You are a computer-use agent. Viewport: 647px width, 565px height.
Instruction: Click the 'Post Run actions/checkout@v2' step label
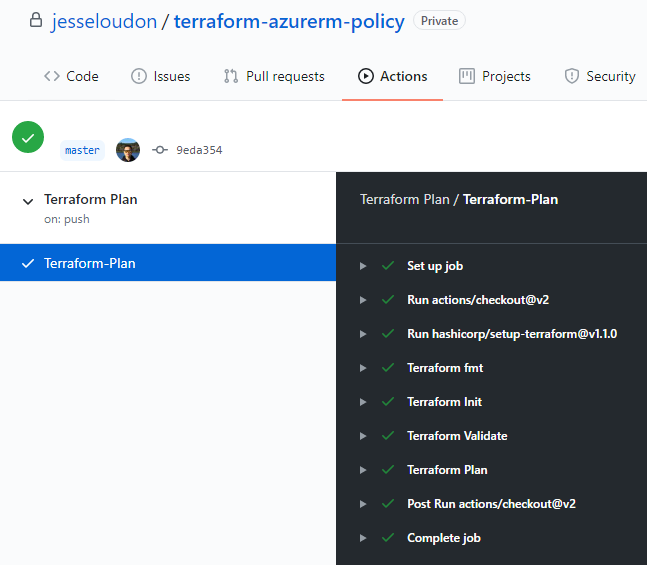click(x=491, y=504)
